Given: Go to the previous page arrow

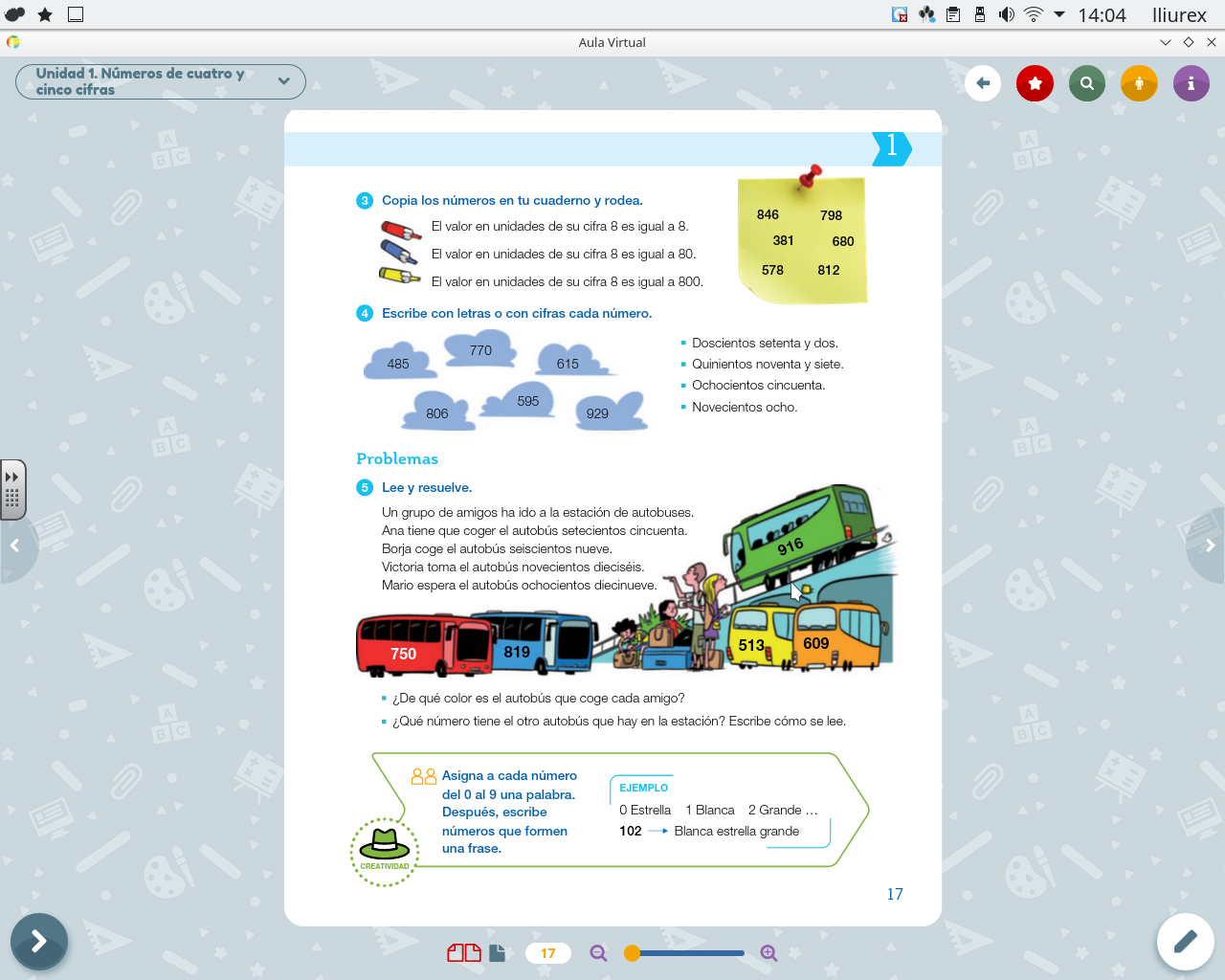Looking at the screenshot, I should coord(14,546).
